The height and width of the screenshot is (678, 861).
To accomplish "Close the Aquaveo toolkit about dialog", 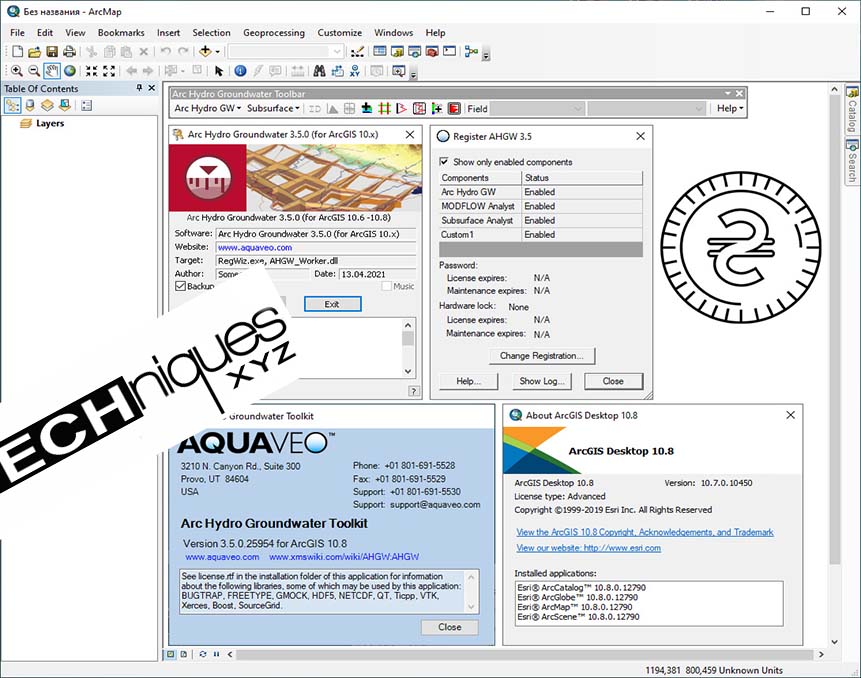I will tap(450, 627).
